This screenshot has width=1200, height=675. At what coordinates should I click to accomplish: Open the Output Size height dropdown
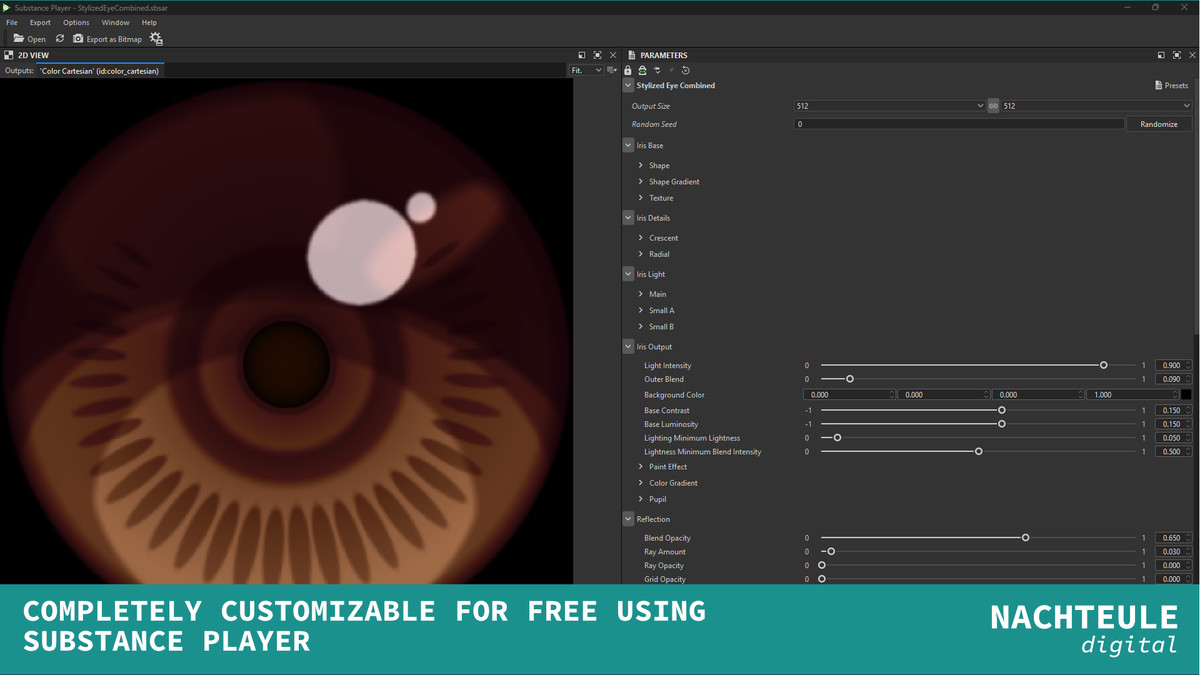(1097, 106)
